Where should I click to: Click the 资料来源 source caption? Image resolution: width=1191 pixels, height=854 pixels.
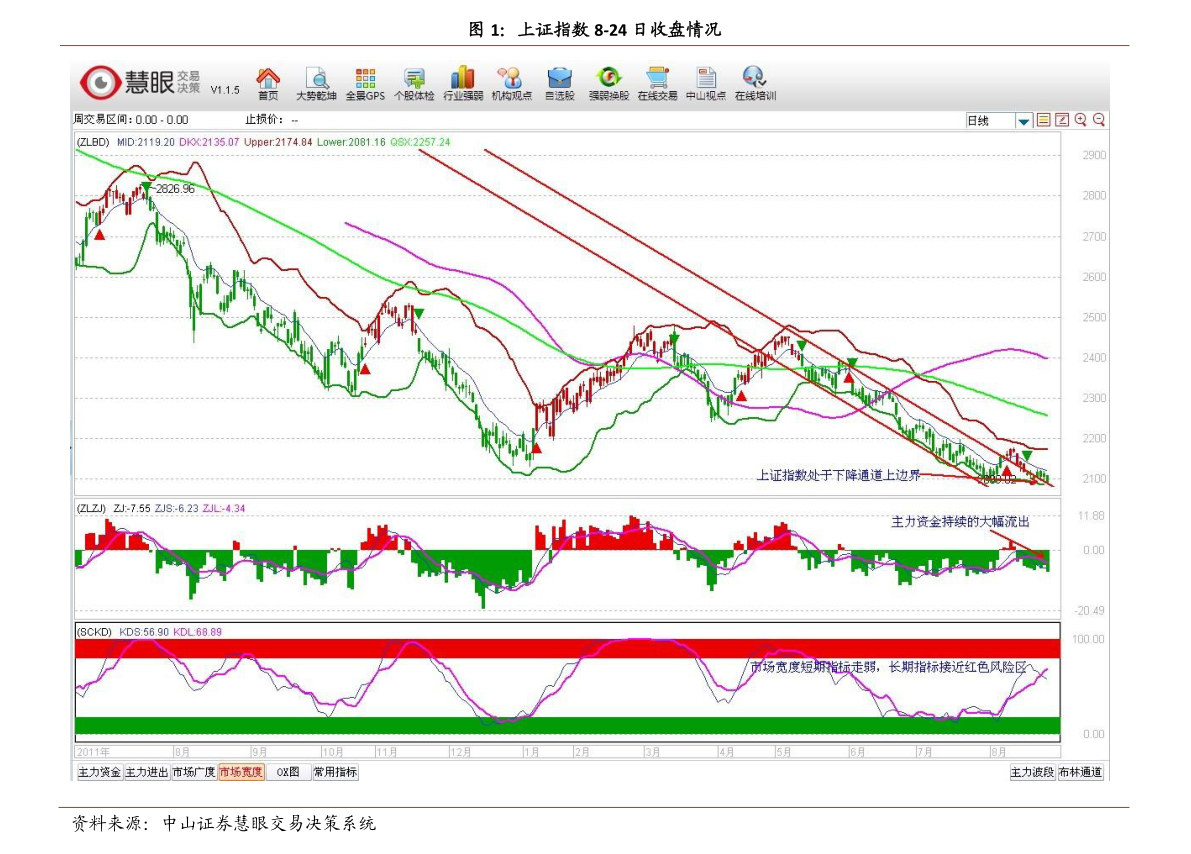point(224,824)
